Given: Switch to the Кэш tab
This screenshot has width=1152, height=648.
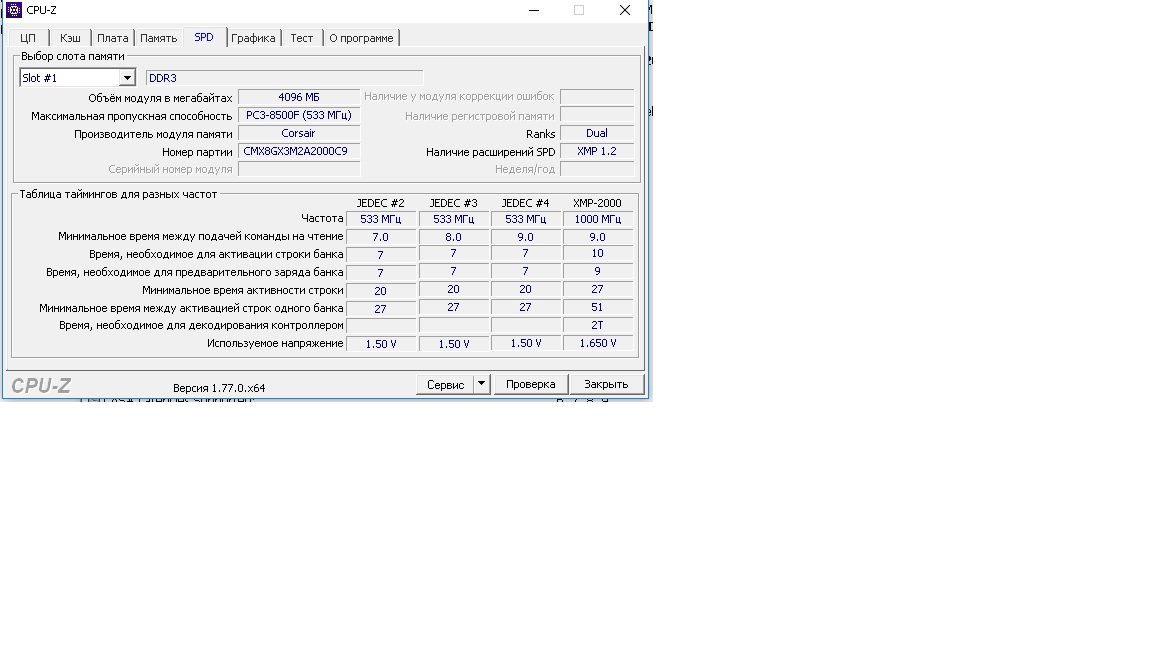Looking at the screenshot, I should pyautogui.click(x=71, y=38).
